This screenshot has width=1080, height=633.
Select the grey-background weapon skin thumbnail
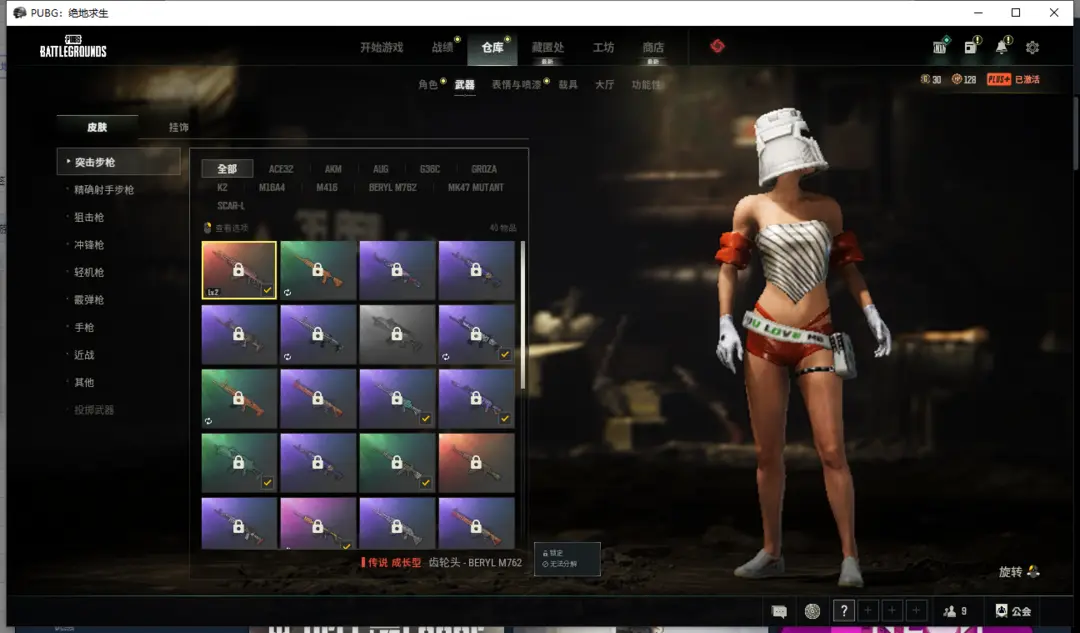(x=397, y=334)
